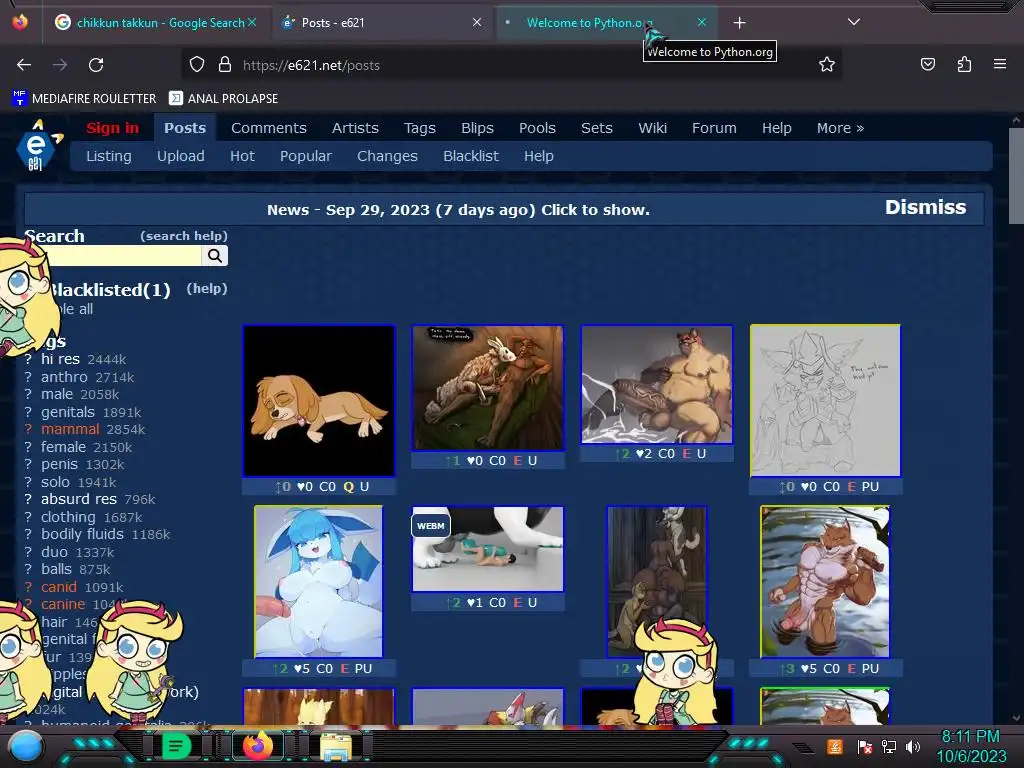View Hot posts
The image size is (1024, 768).
[x=242, y=156]
